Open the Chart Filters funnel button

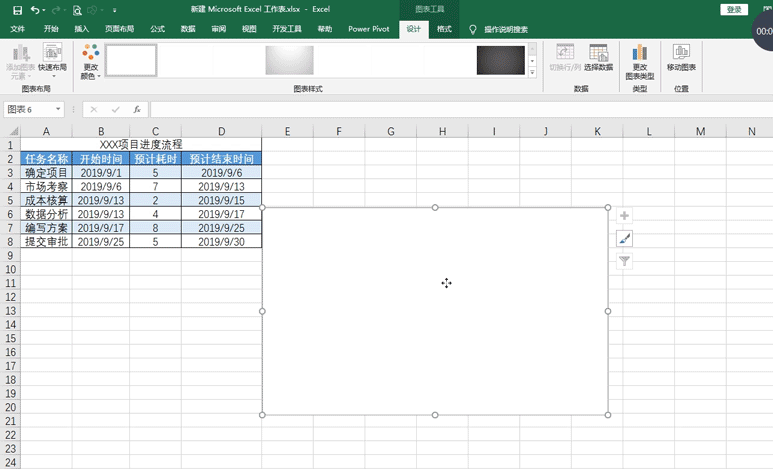click(x=624, y=261)
